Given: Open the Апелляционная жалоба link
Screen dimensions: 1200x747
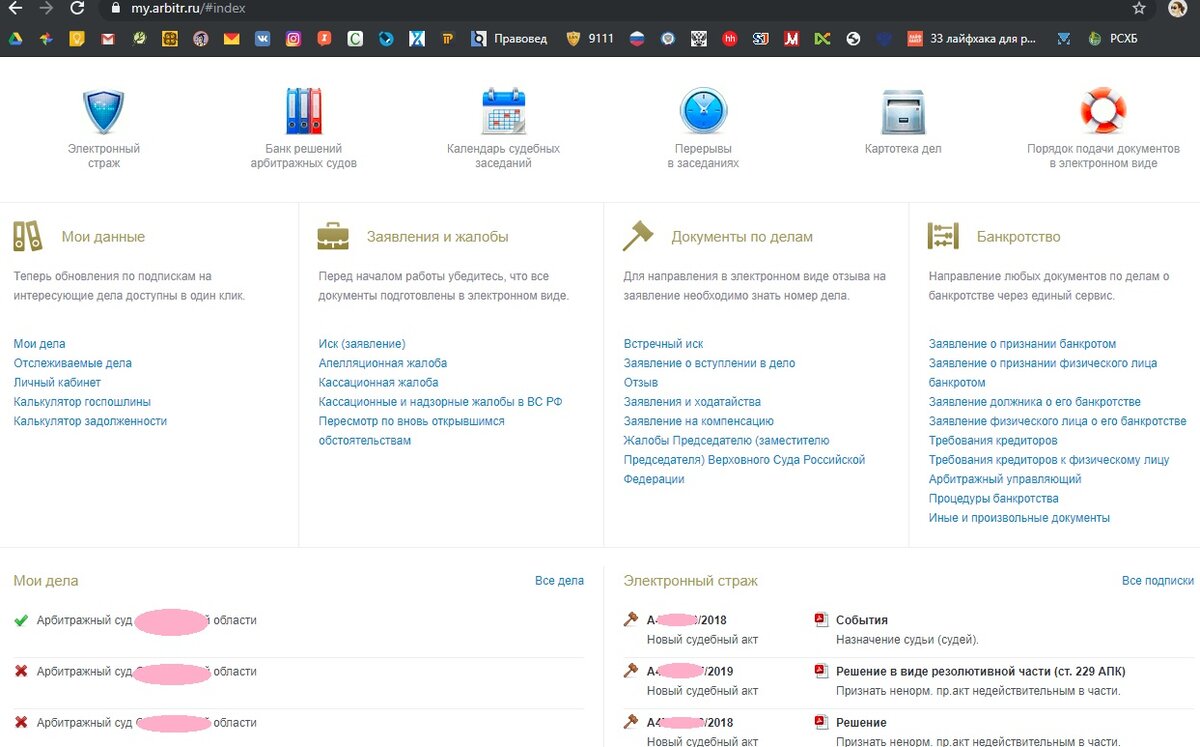Looking at the screenshot, I should click(383, 363).
